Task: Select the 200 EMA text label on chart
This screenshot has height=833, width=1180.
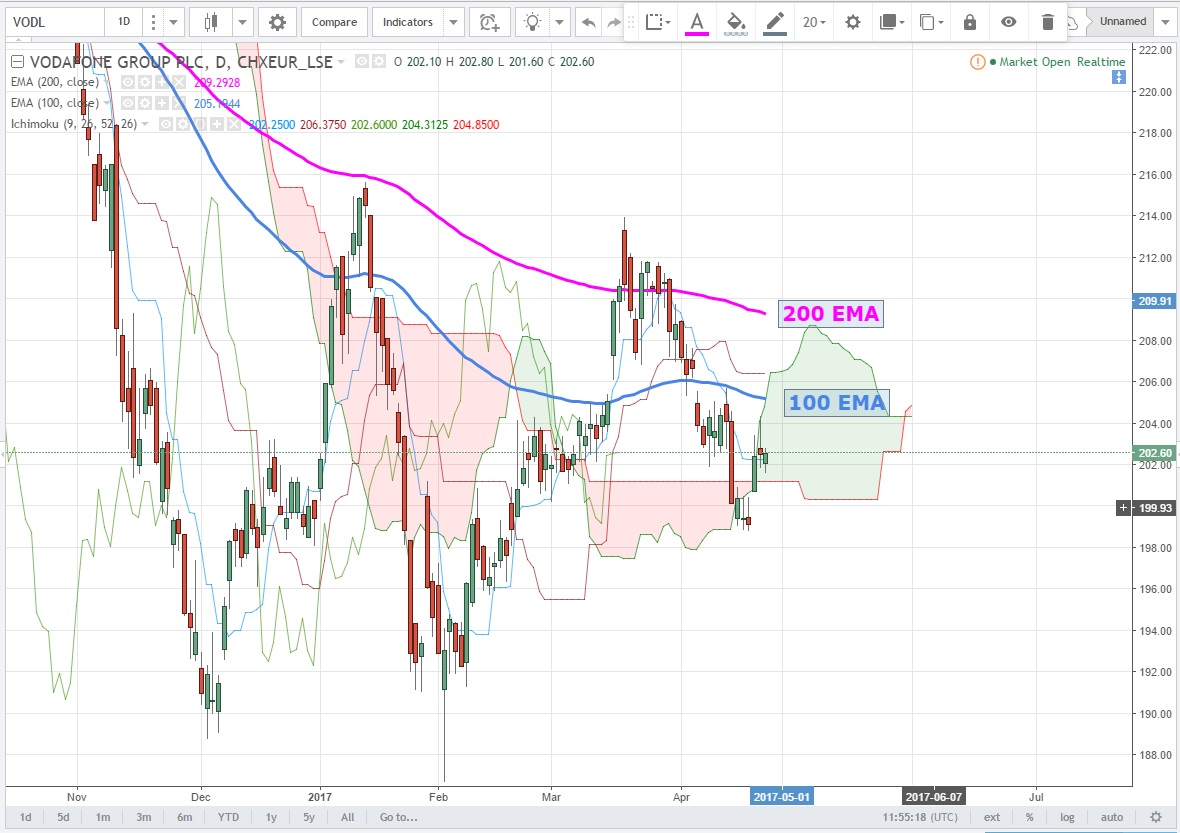Action: coord(830,314)
